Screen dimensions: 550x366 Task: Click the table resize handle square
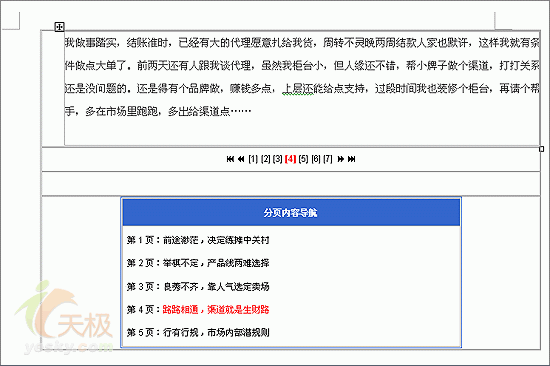tap(541, 149)
